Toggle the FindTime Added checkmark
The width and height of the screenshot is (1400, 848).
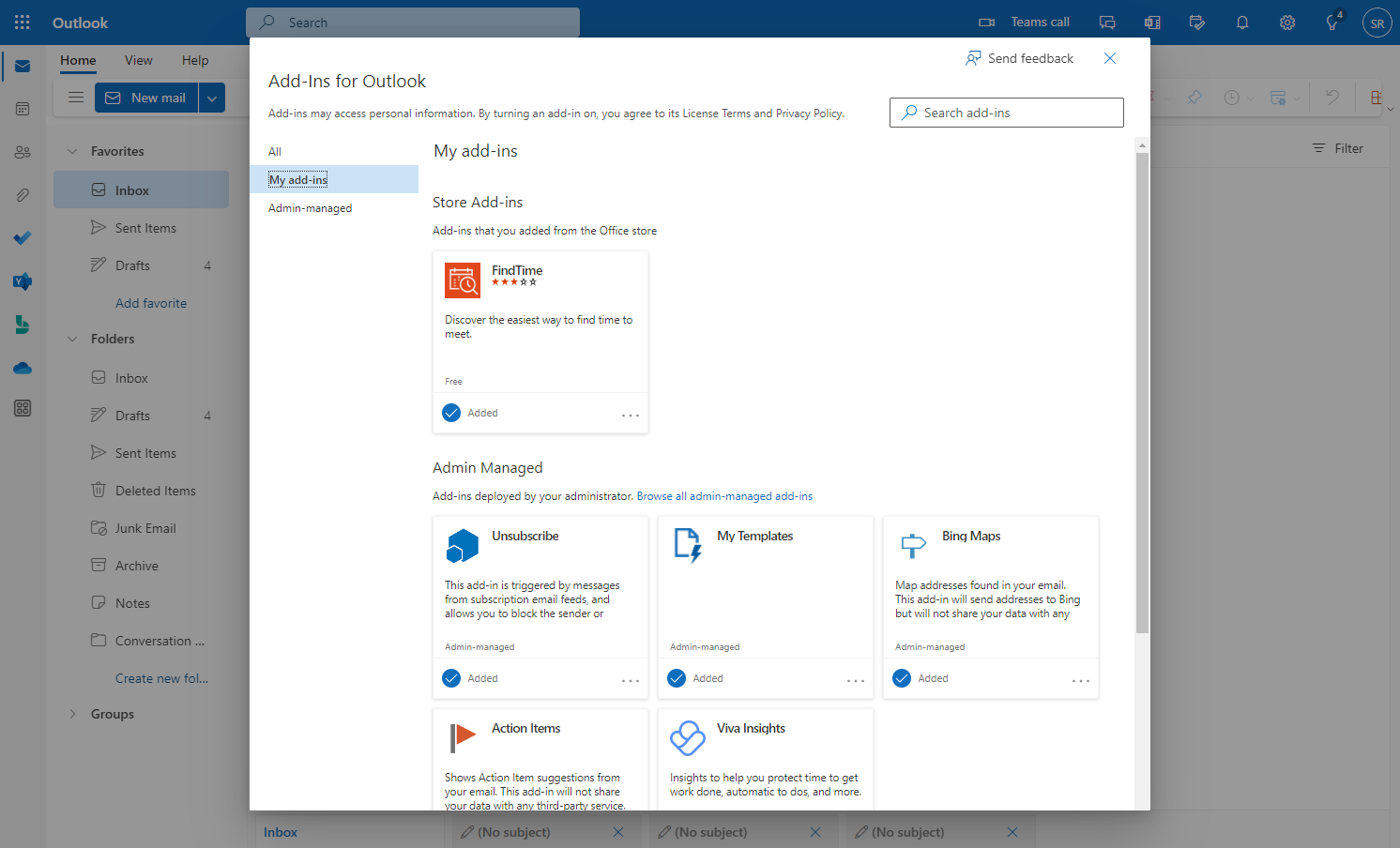pos(451,413)
